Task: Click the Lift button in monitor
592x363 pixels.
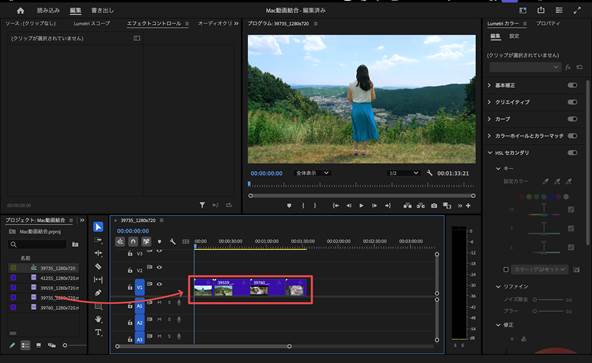Action: [407, 205]
